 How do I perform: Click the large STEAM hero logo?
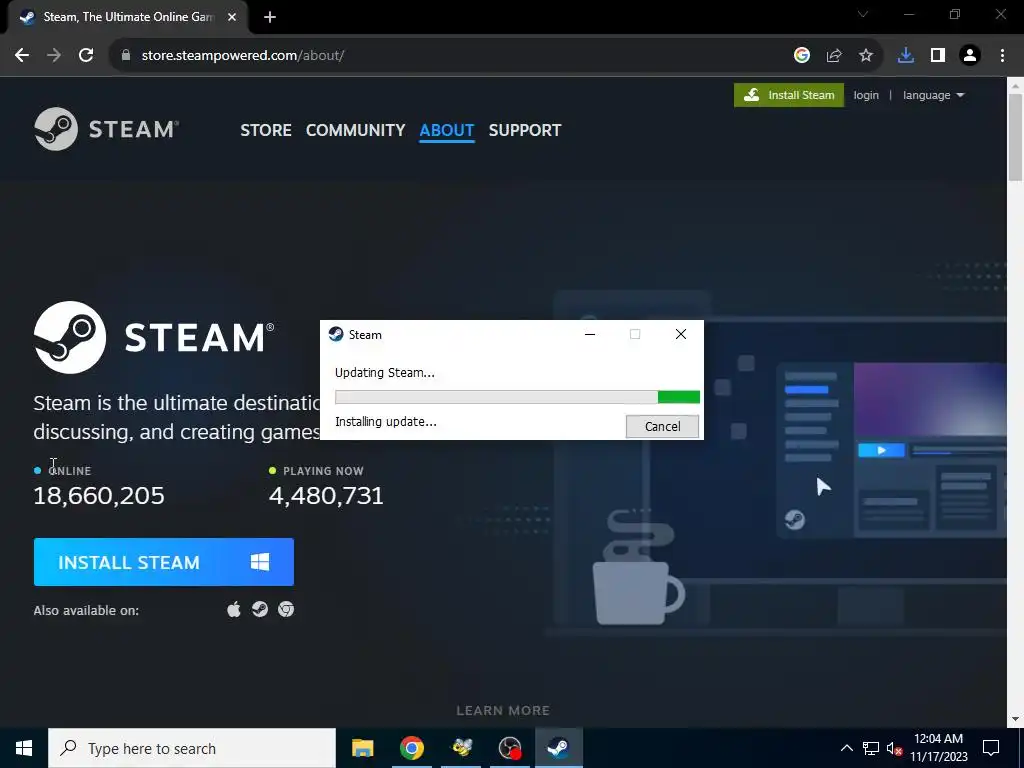point(154,338)
